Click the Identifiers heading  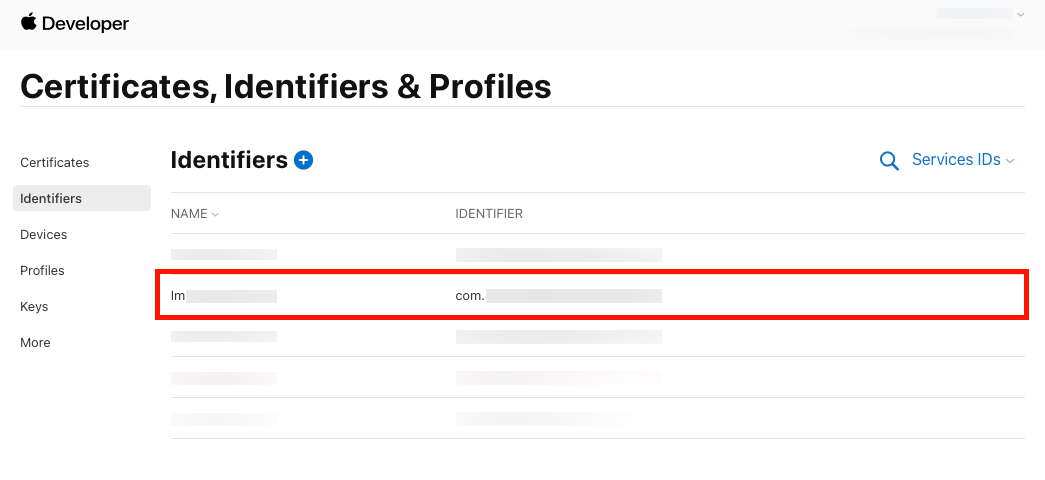click(x=229, y=160)
